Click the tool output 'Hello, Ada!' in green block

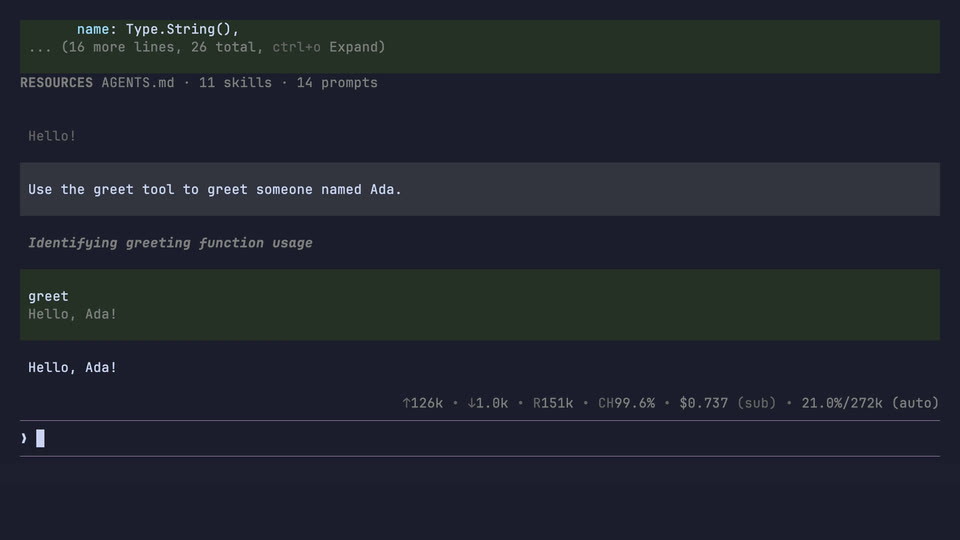[x=72, y=314]
